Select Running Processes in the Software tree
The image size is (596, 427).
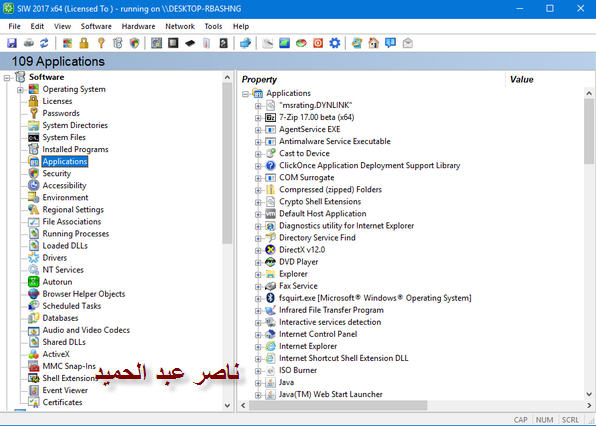pos(76,234)
